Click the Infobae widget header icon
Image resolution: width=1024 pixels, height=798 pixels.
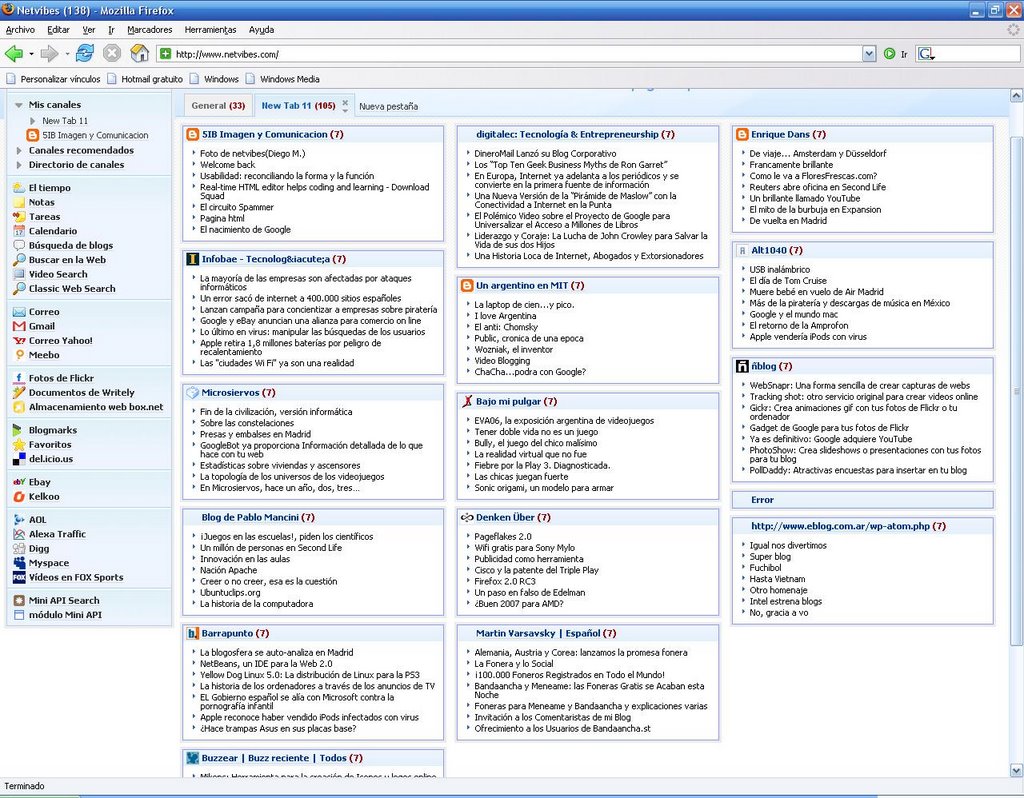(193, 259)
